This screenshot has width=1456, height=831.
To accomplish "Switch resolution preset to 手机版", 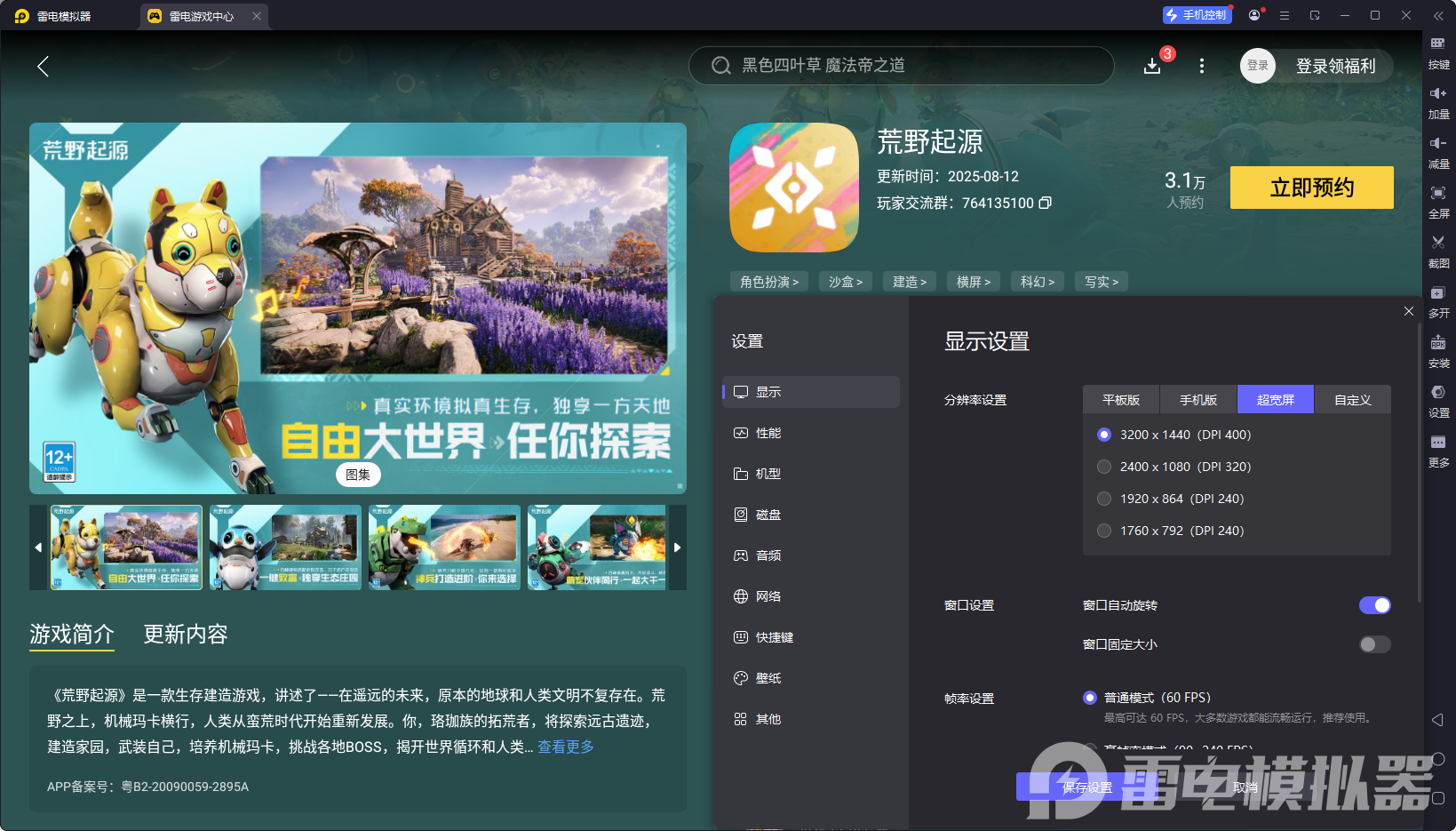I will click(x=1197, y=399).
